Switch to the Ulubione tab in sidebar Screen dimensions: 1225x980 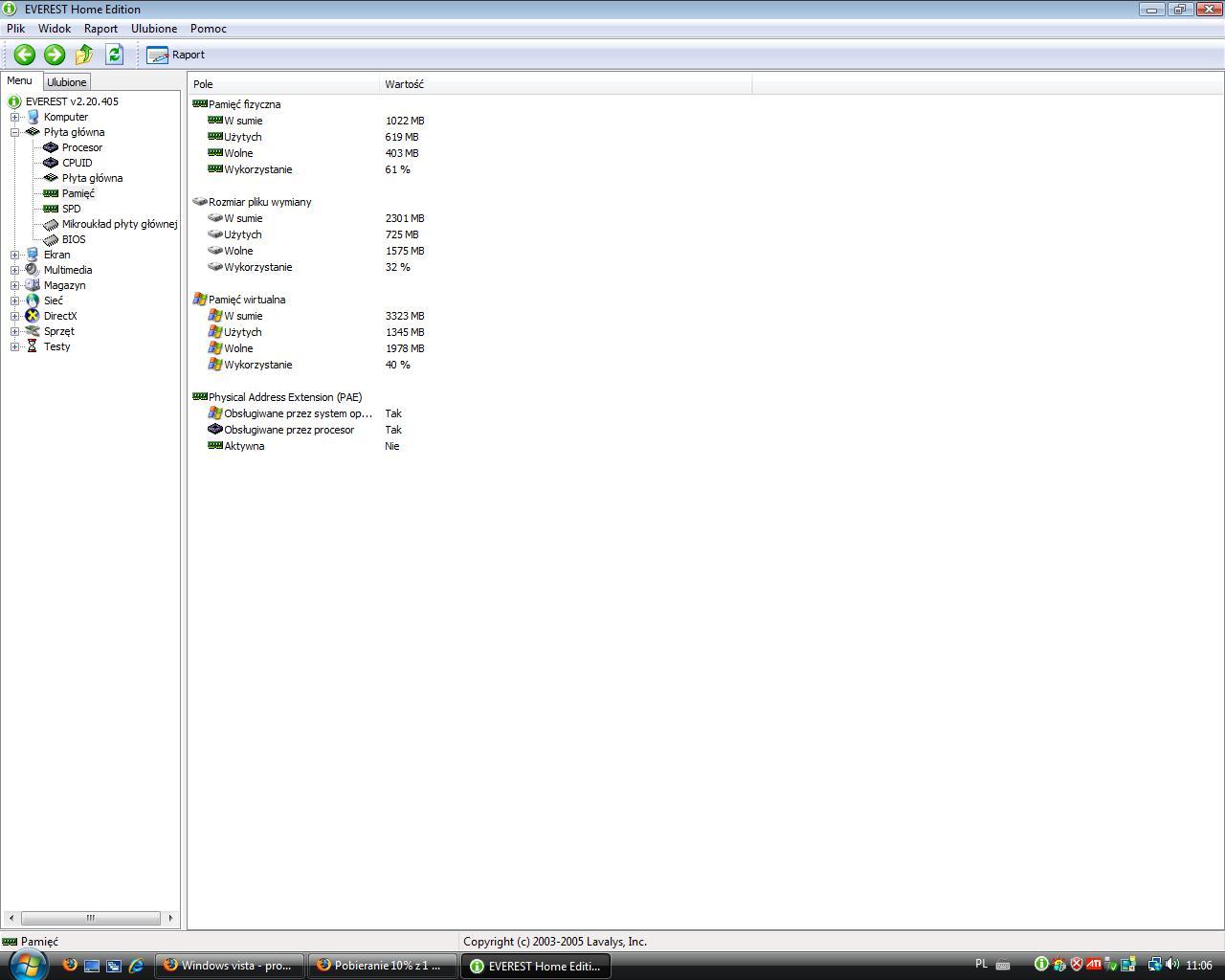(x=67, y=82)
